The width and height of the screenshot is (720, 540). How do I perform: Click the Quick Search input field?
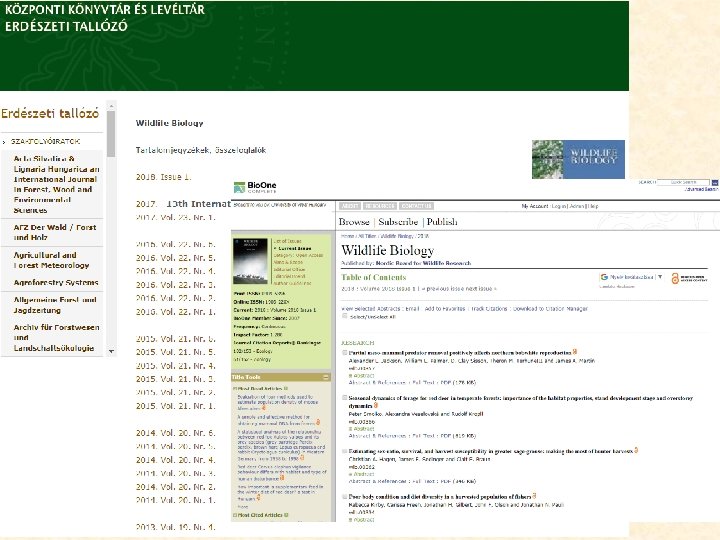(684, 182)
